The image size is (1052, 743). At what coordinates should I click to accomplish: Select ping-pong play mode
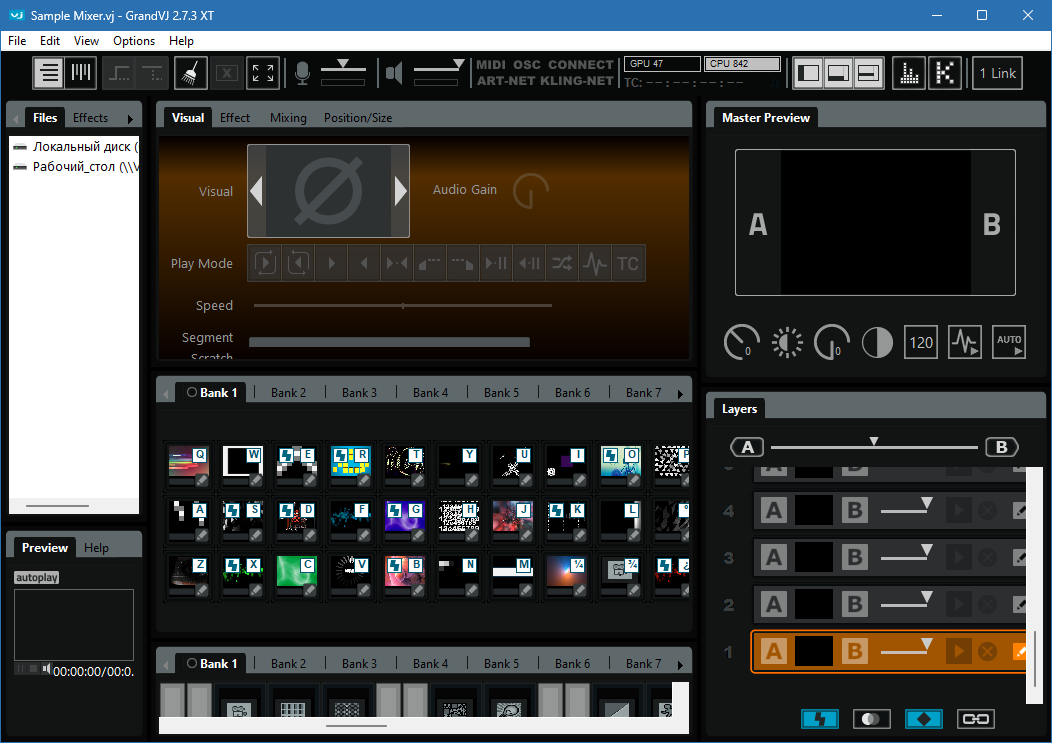tap(397, 263)
